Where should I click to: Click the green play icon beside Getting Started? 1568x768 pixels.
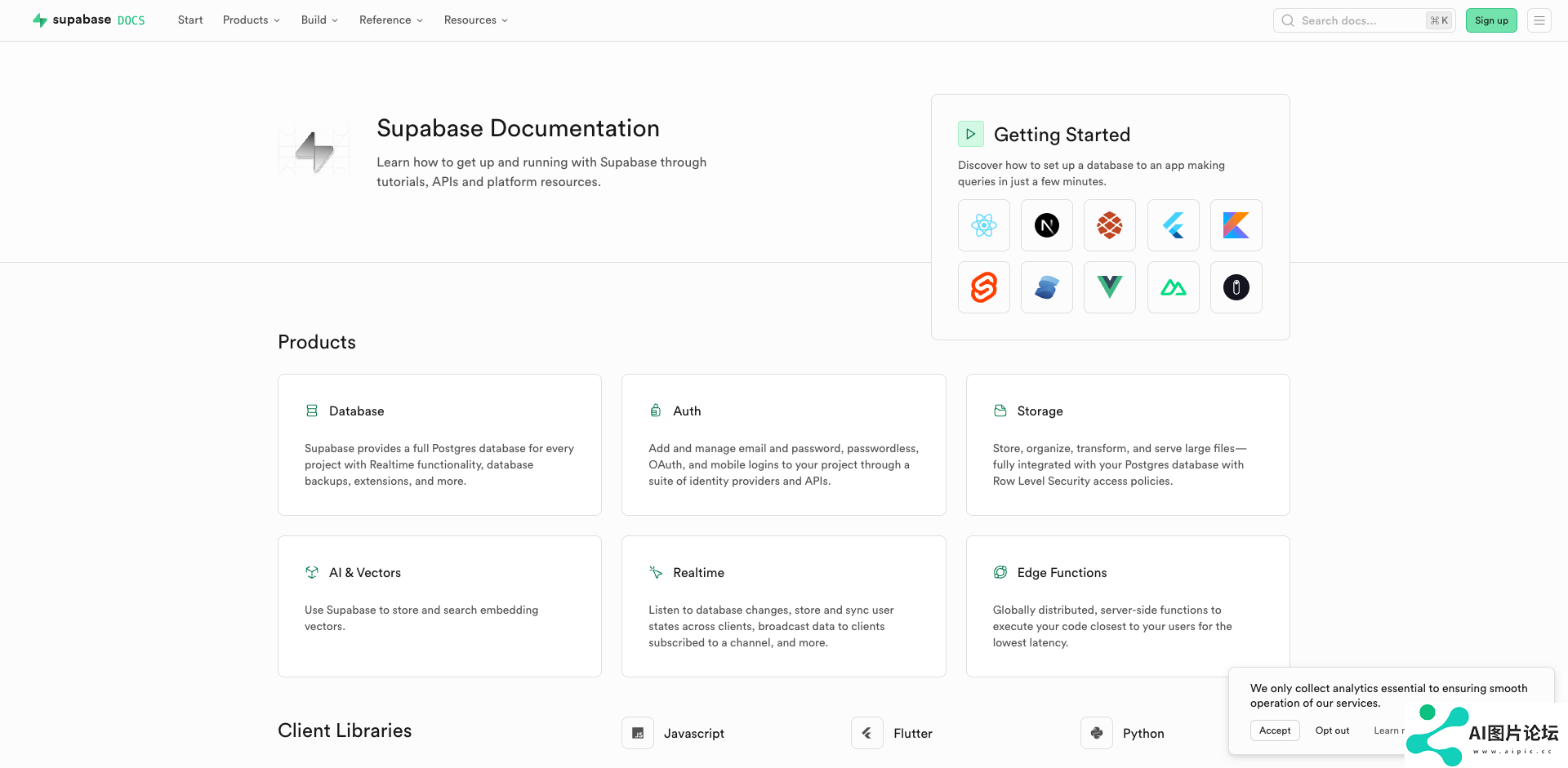click(971, 134)
